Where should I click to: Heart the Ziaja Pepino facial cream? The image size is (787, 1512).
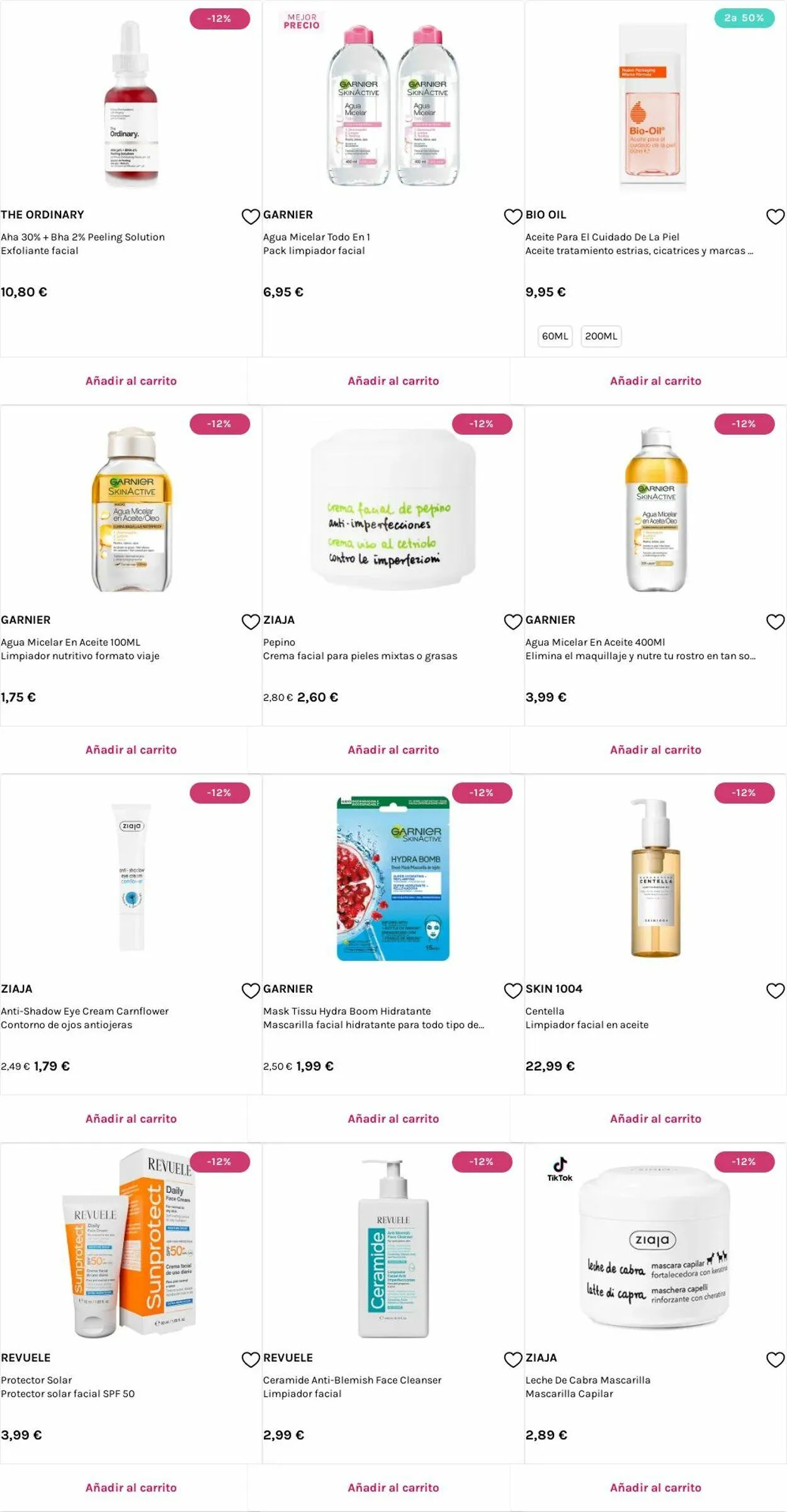tap(513, 622)
